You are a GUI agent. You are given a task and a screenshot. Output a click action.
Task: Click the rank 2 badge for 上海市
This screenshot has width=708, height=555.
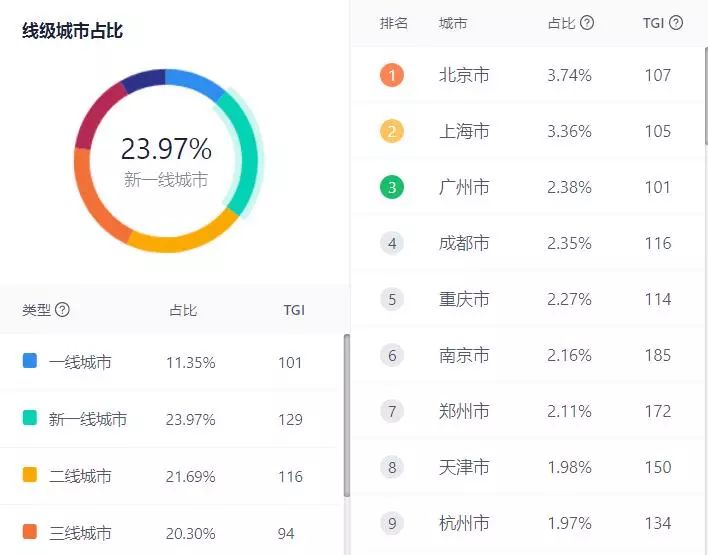[392, 131]
